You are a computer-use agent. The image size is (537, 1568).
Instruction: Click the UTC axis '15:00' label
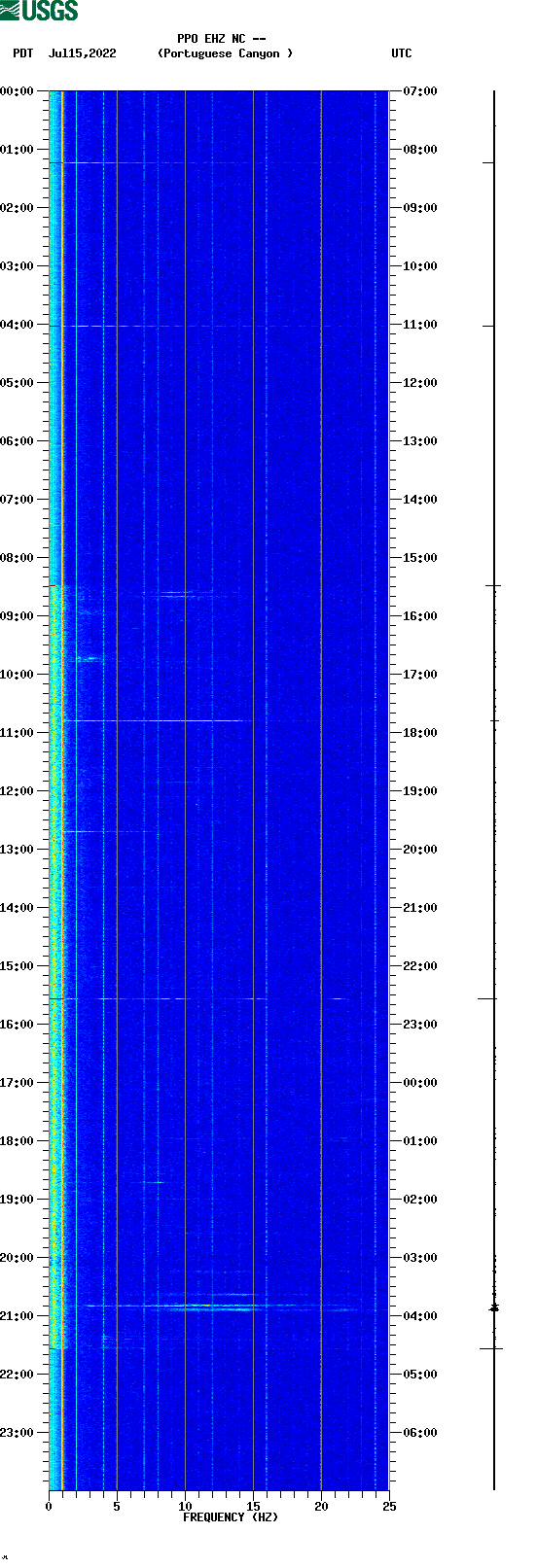420,558
